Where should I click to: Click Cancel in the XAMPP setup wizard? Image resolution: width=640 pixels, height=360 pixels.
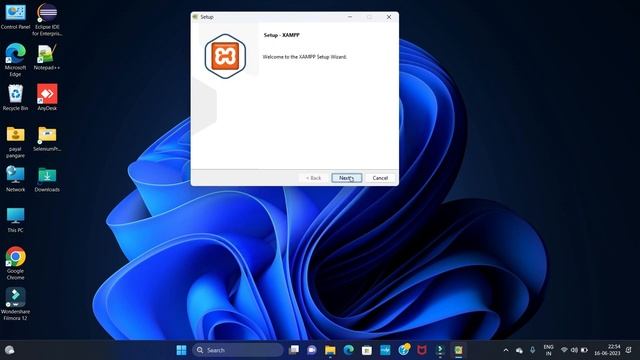[x=380, y=178]
